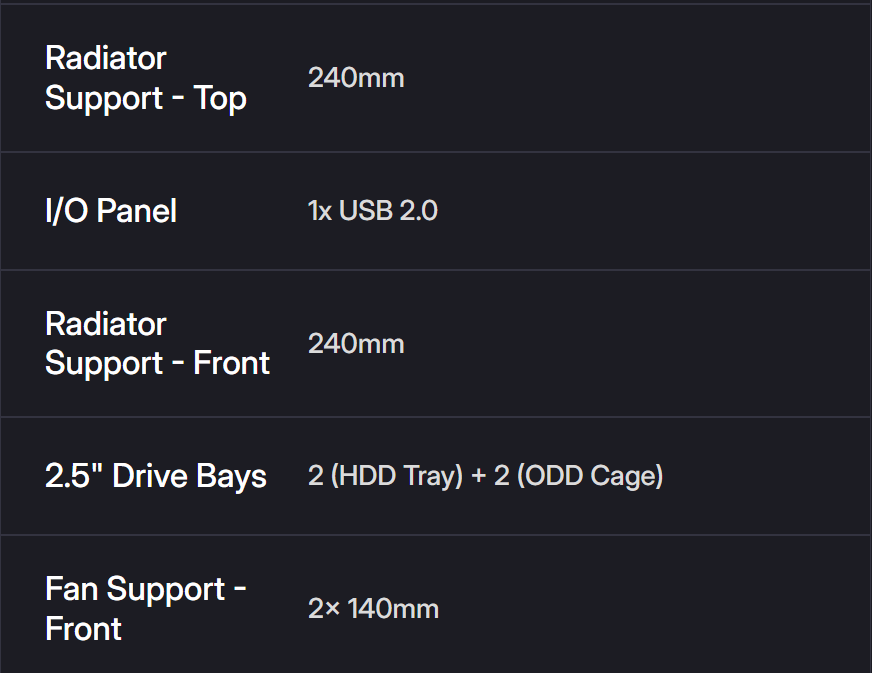Viewport: 872px width, 673px height.
Task: Click the 'Radiator Support - Front' row label
Action: coord(157,343)
